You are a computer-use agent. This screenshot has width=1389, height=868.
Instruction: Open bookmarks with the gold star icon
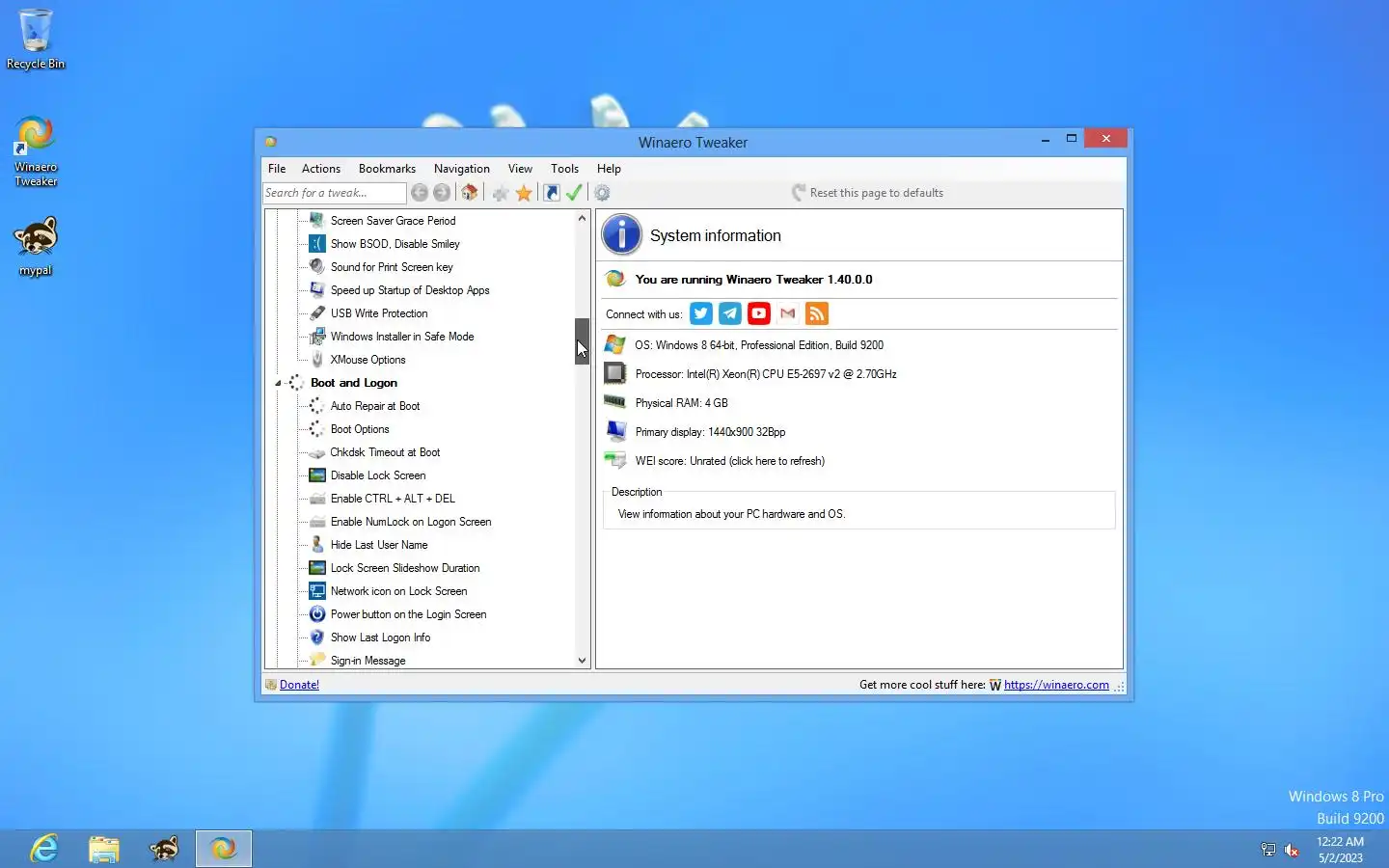(x=524, y=193)
